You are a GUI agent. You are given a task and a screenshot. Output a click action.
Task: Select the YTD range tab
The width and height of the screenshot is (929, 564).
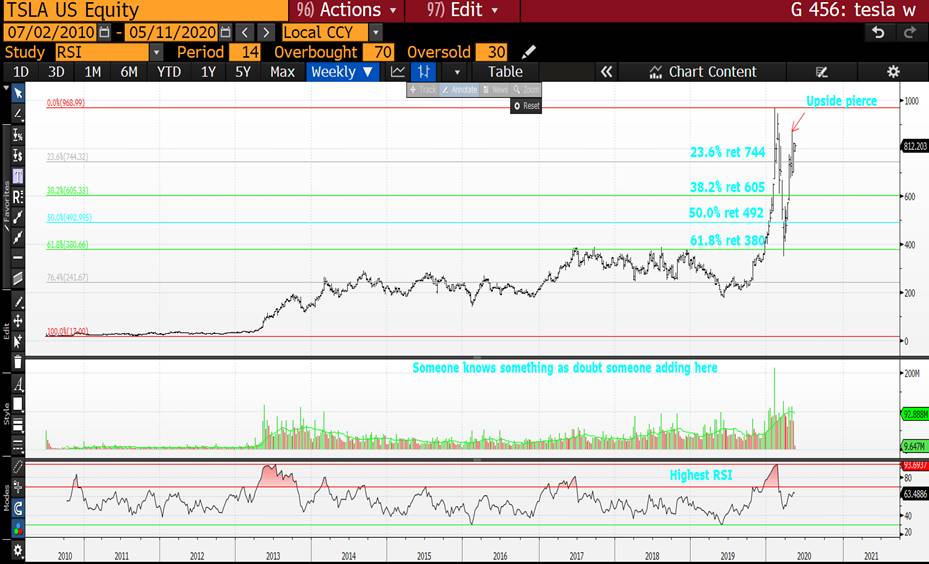[x=169, y=72]
